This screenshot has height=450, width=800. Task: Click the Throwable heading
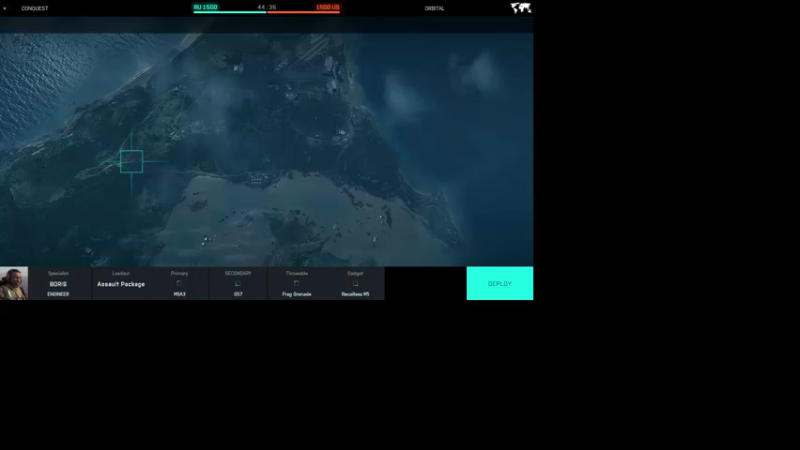point(296,273)
